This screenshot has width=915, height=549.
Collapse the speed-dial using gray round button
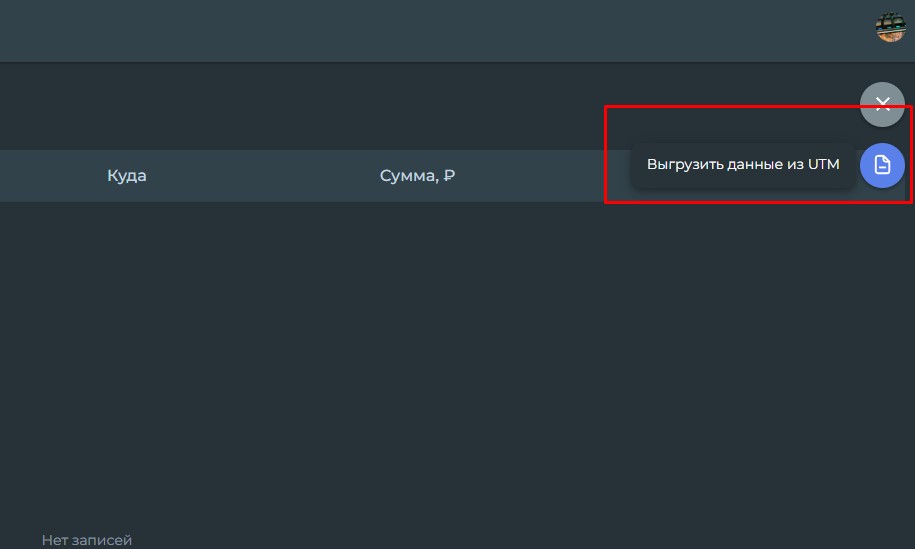point(882,104)
